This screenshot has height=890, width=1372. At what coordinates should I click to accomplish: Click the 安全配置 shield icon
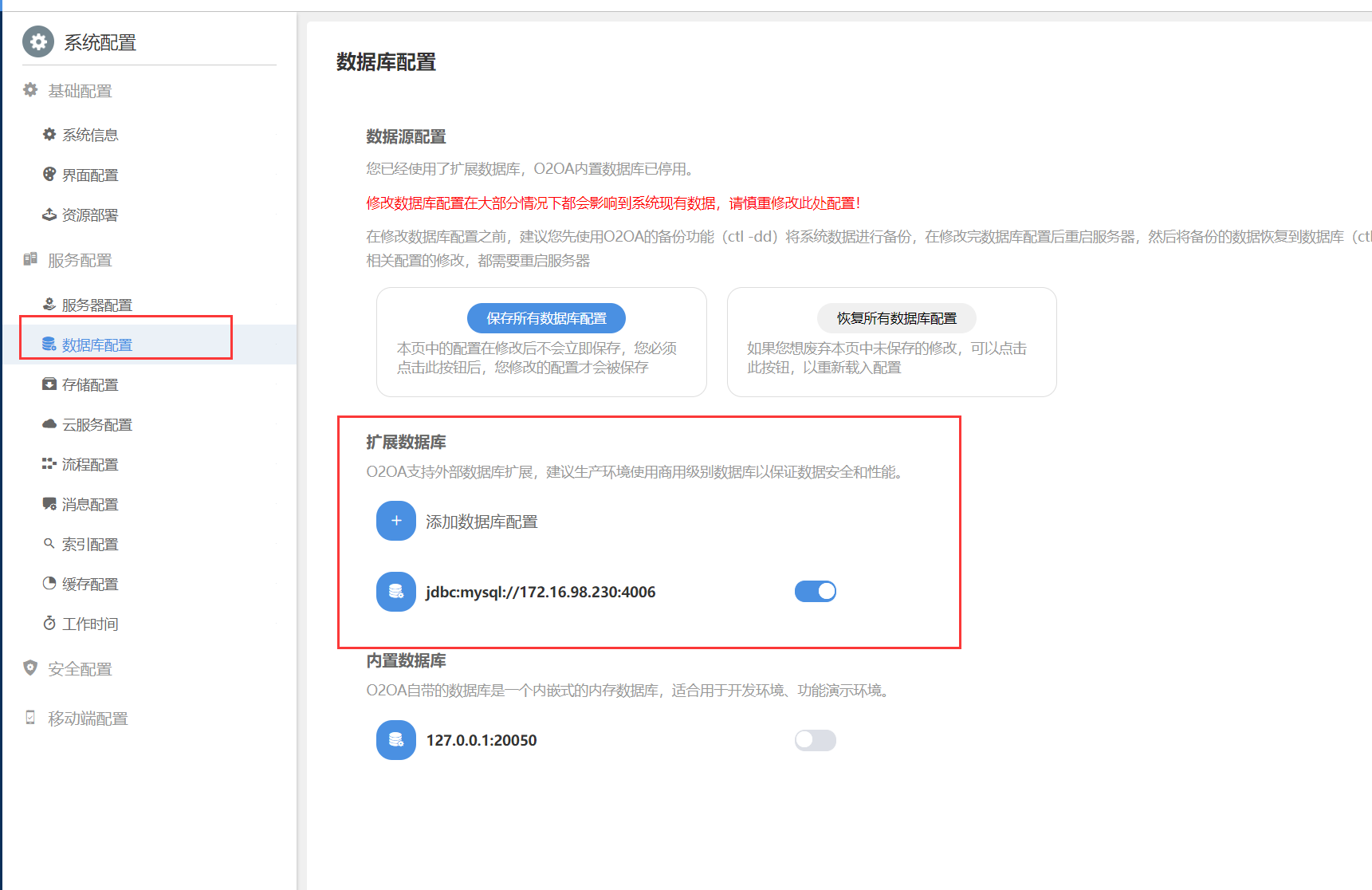tap(30, 668)
